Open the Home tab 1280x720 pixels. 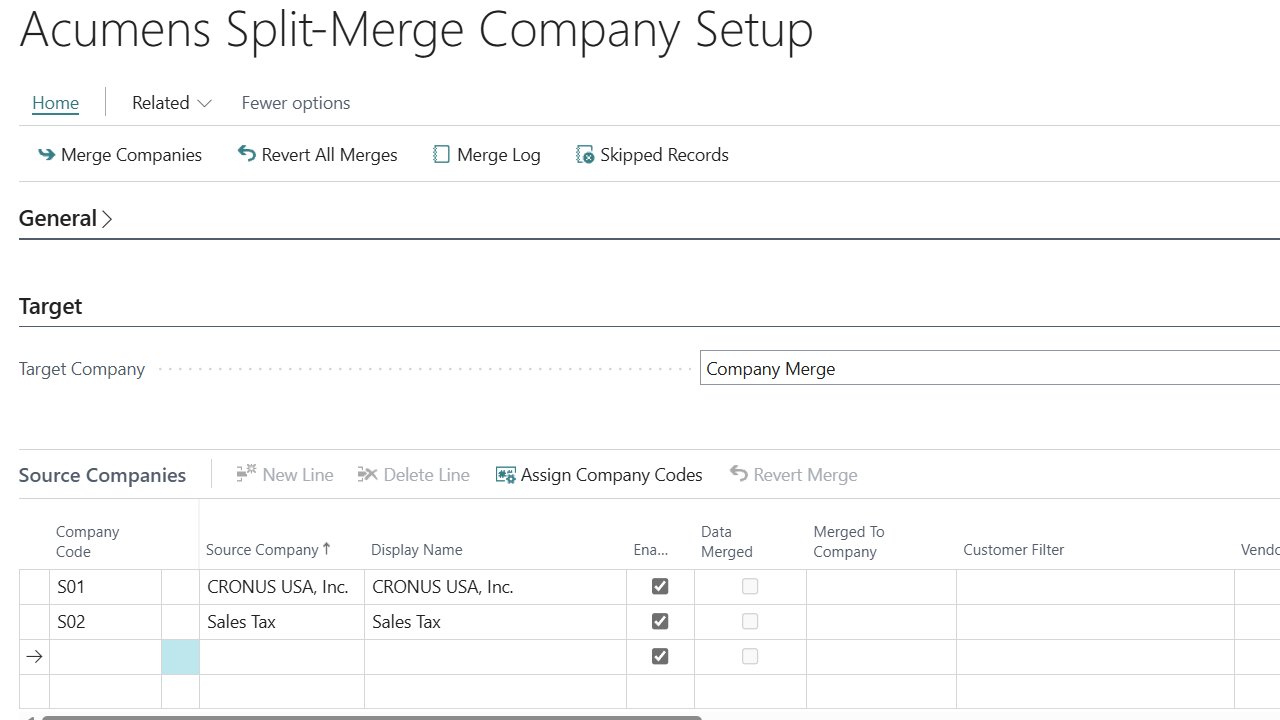(55, 103)
